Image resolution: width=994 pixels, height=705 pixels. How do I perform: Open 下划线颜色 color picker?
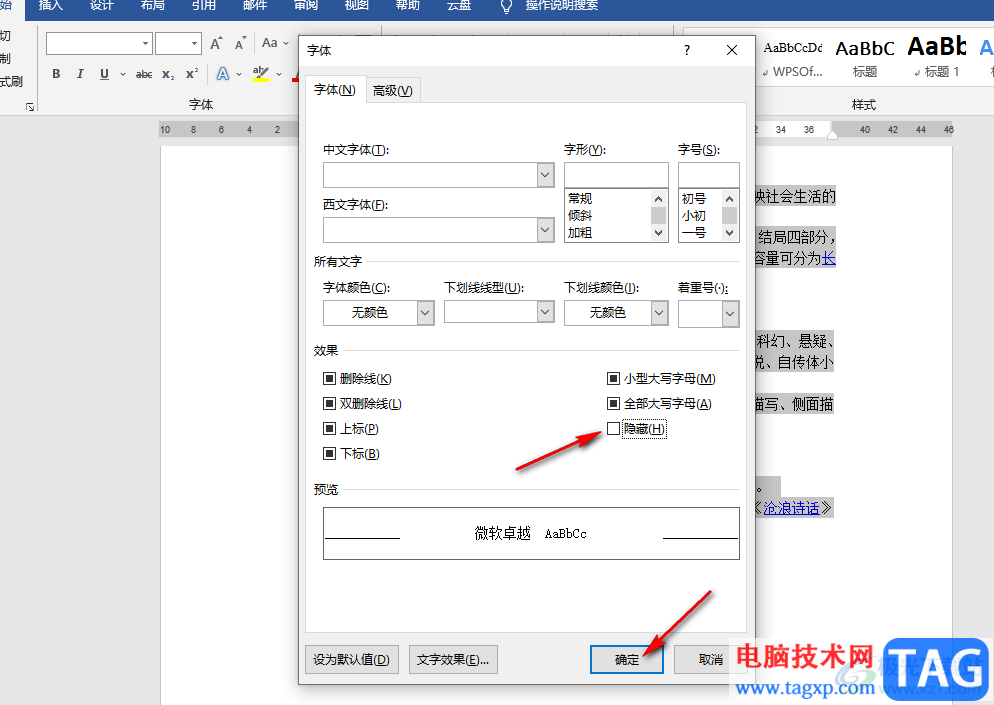click(x=616, y=313)
